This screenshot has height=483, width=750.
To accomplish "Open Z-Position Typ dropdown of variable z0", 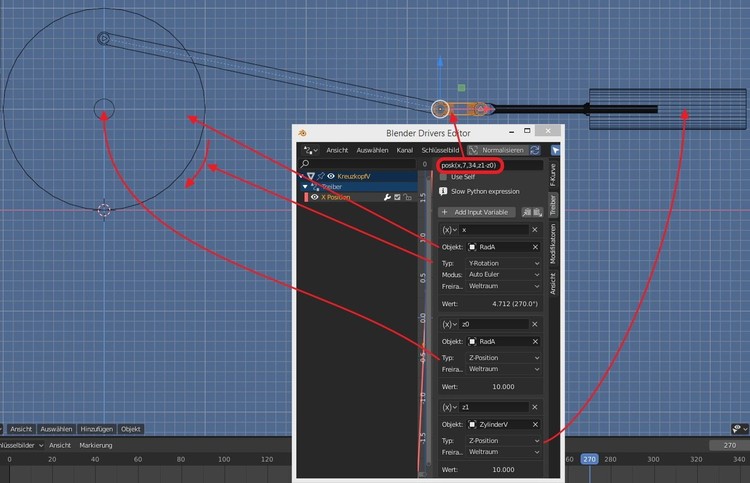I will pyautogui.click(x=504, y=358).
